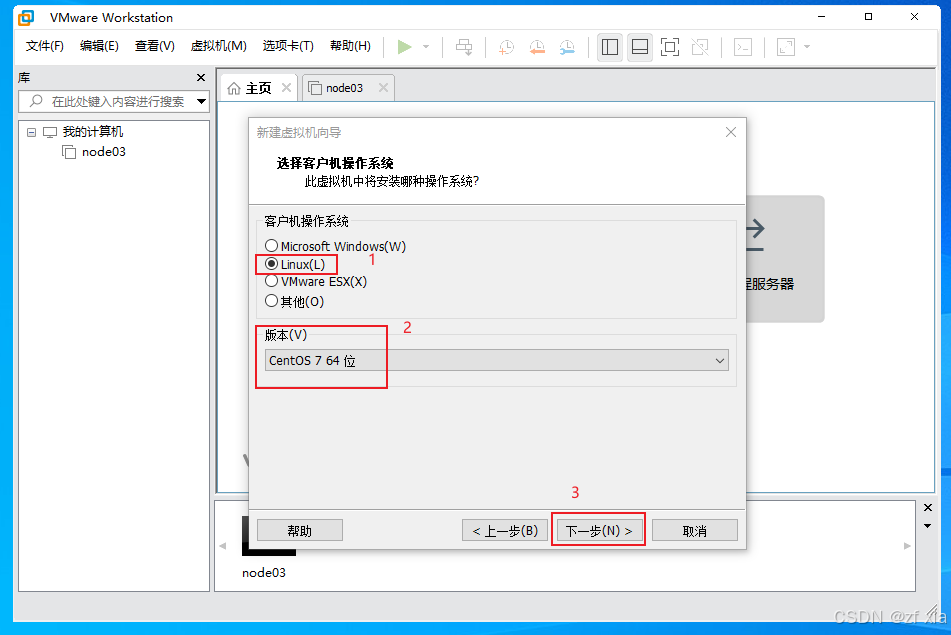Open the 查看(V) menu

point(155,46)
